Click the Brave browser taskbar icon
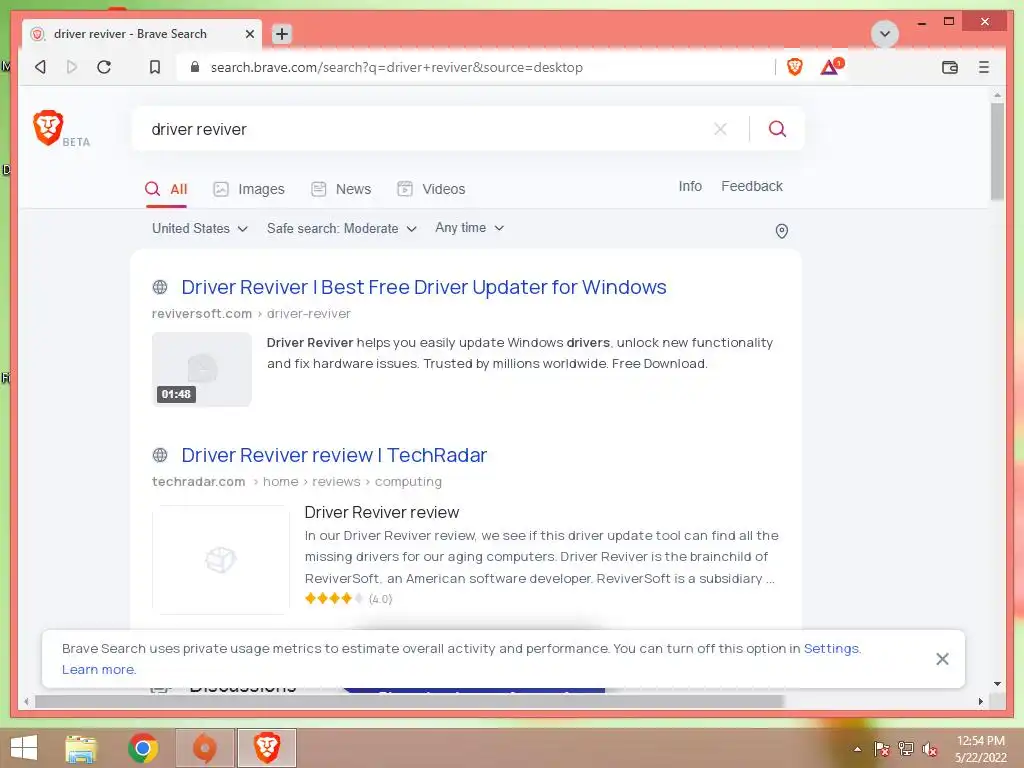The image size is (1024, 768). pyautogui.click(x=267, y=748)
